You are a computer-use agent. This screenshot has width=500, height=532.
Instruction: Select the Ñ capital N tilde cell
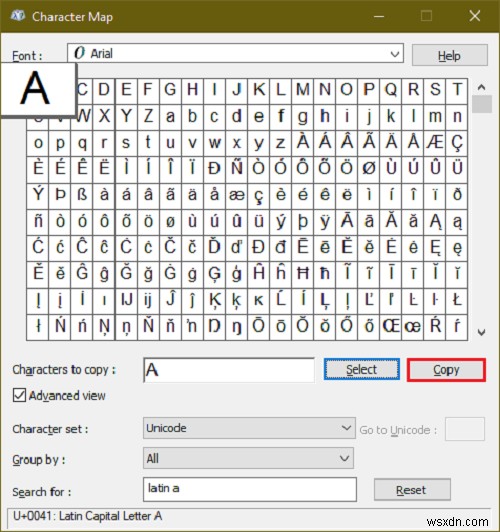236,169
